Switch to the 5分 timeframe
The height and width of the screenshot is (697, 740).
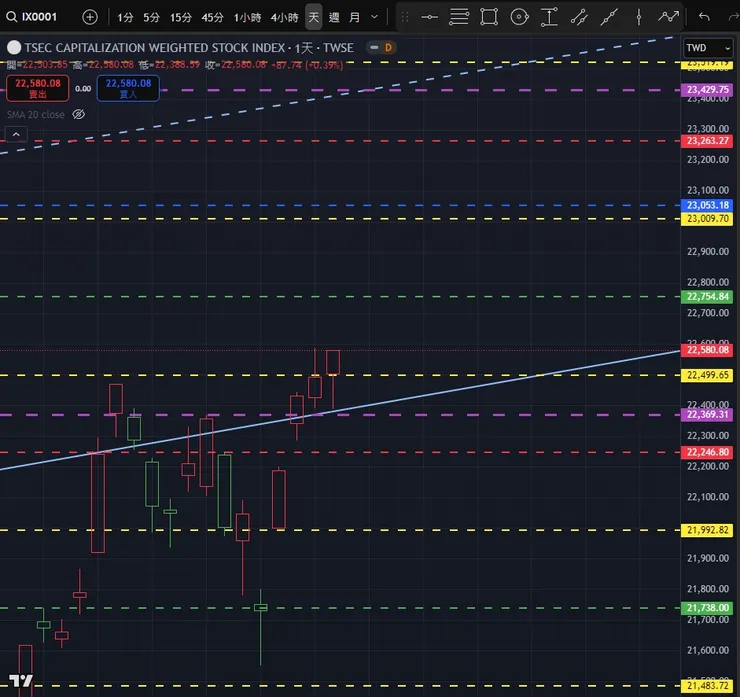(x=151, y=17)
